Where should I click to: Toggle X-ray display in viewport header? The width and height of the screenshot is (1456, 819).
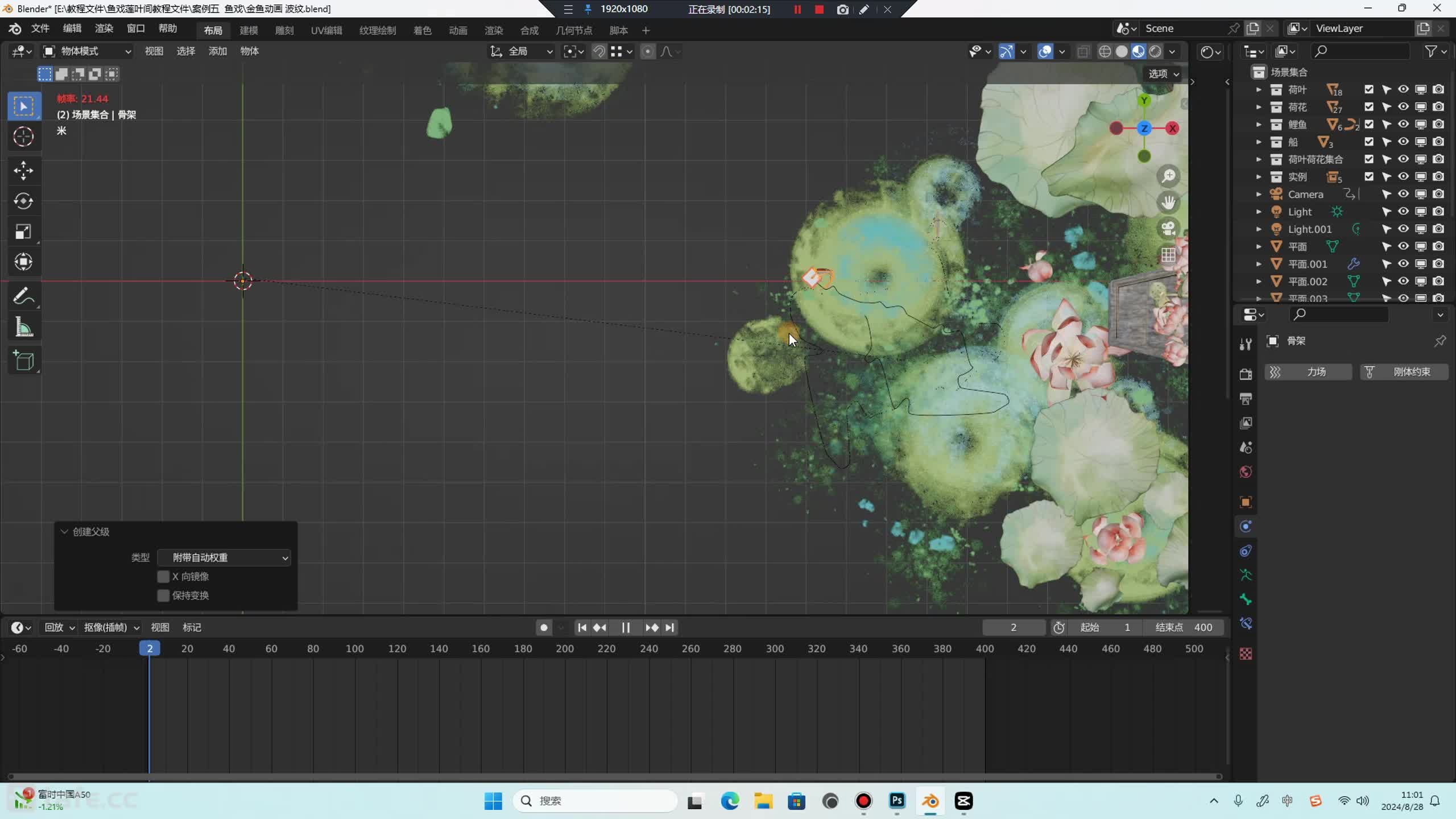[x=1083, y=52]
